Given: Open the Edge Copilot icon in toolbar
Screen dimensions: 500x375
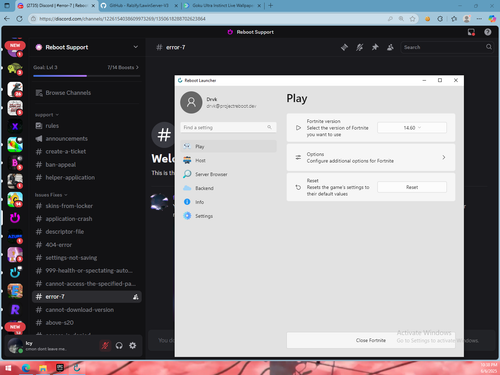Looking at the screenshot, I should (492, 19).
